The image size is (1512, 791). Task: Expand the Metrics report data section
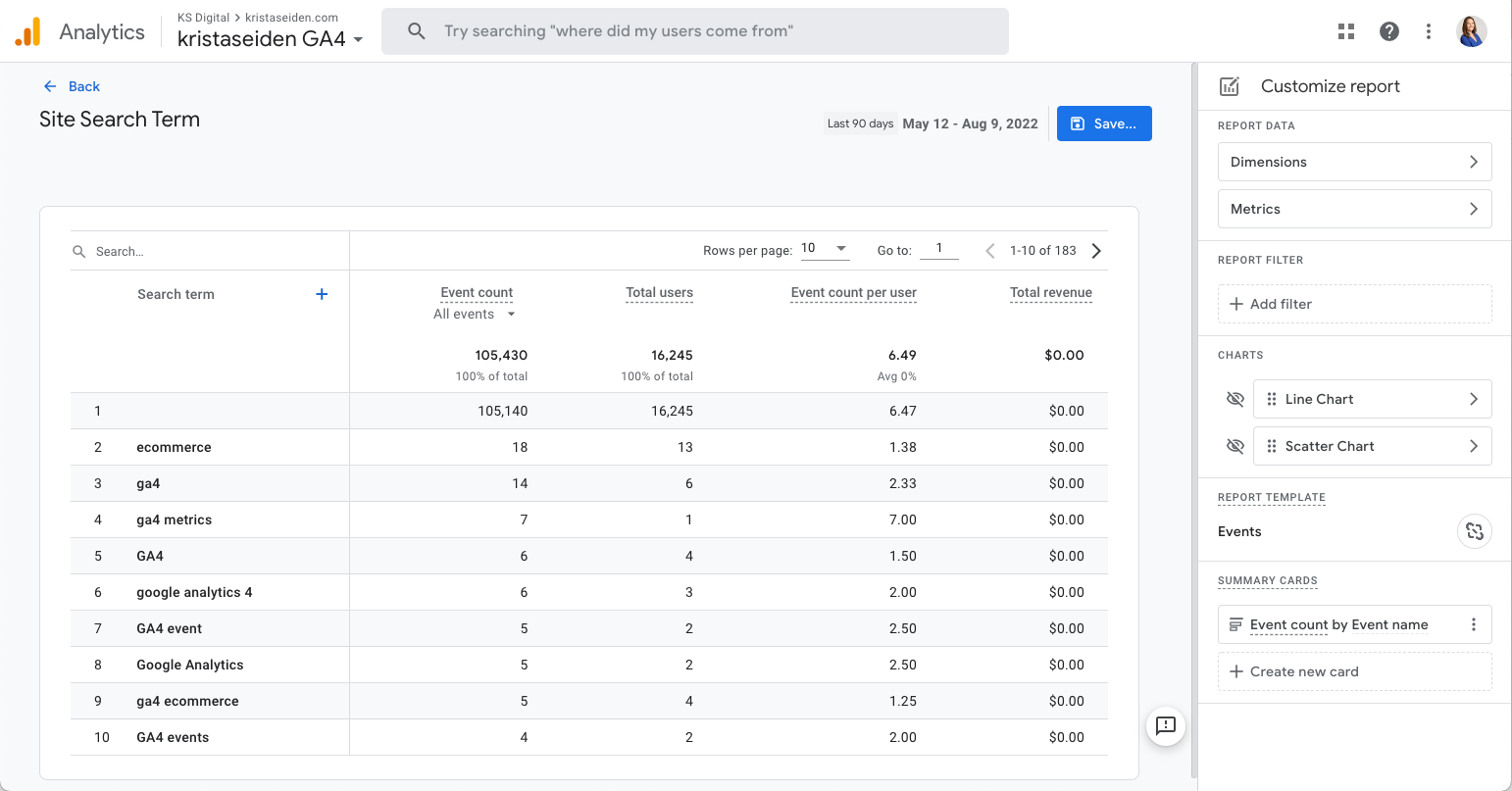click(1354, 209)
